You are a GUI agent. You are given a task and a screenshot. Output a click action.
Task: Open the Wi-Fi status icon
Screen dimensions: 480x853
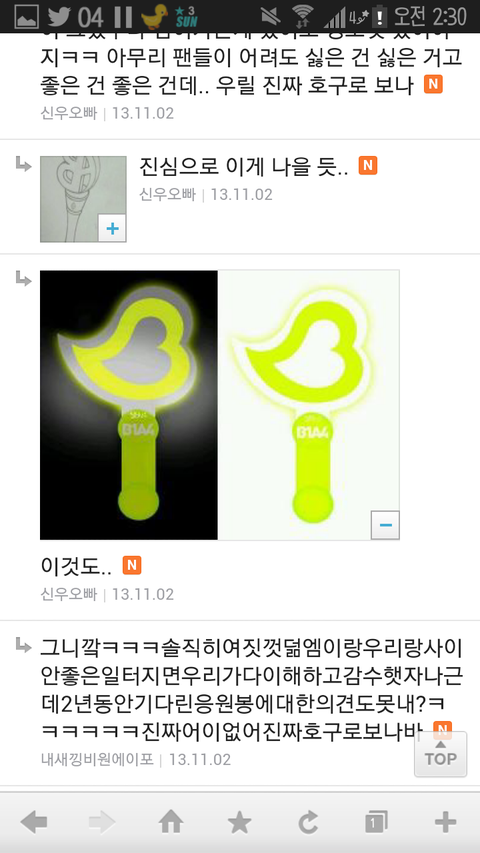tap(301, 17)
